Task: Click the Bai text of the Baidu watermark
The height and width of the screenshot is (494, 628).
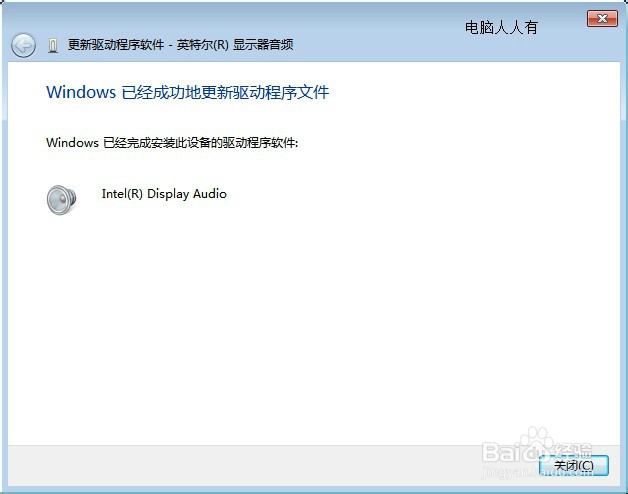Action: pyautogui.click(x=499, y=452)
